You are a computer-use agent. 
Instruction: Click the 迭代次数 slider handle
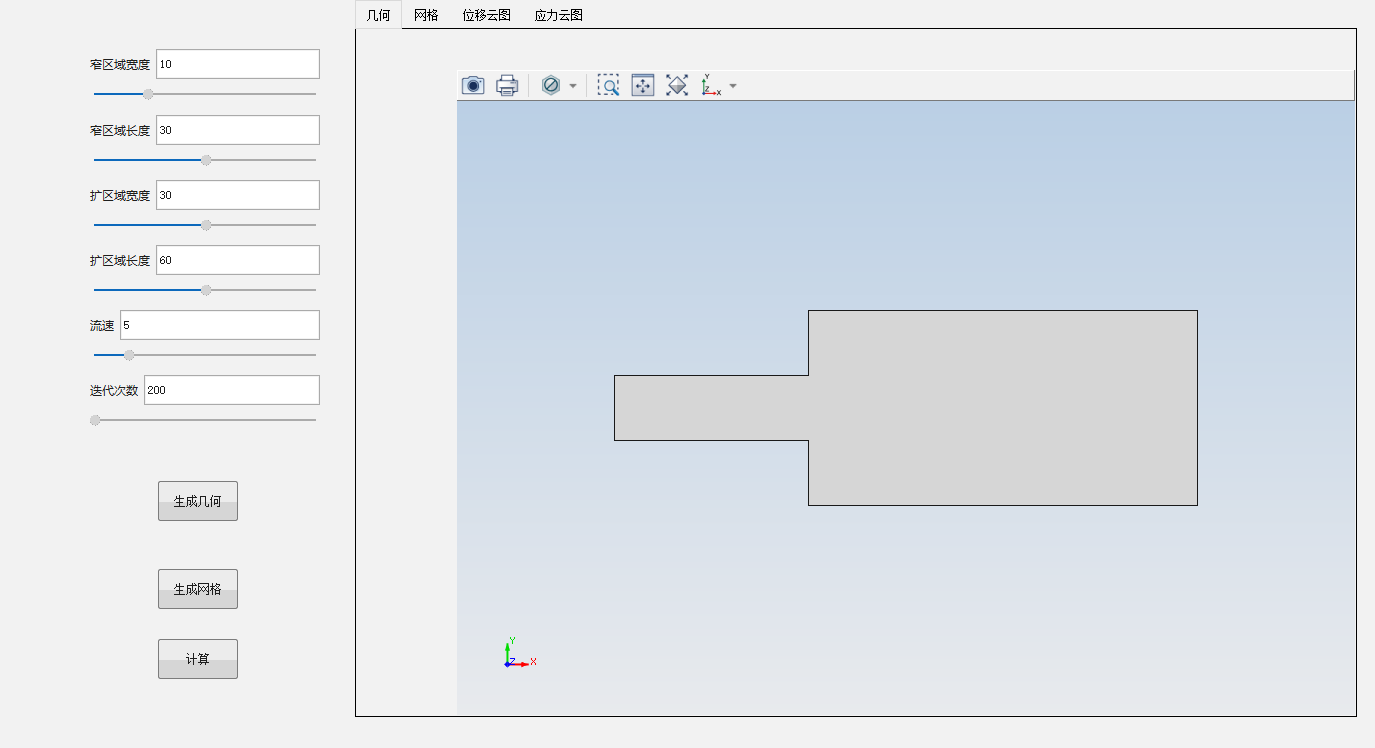95,420
